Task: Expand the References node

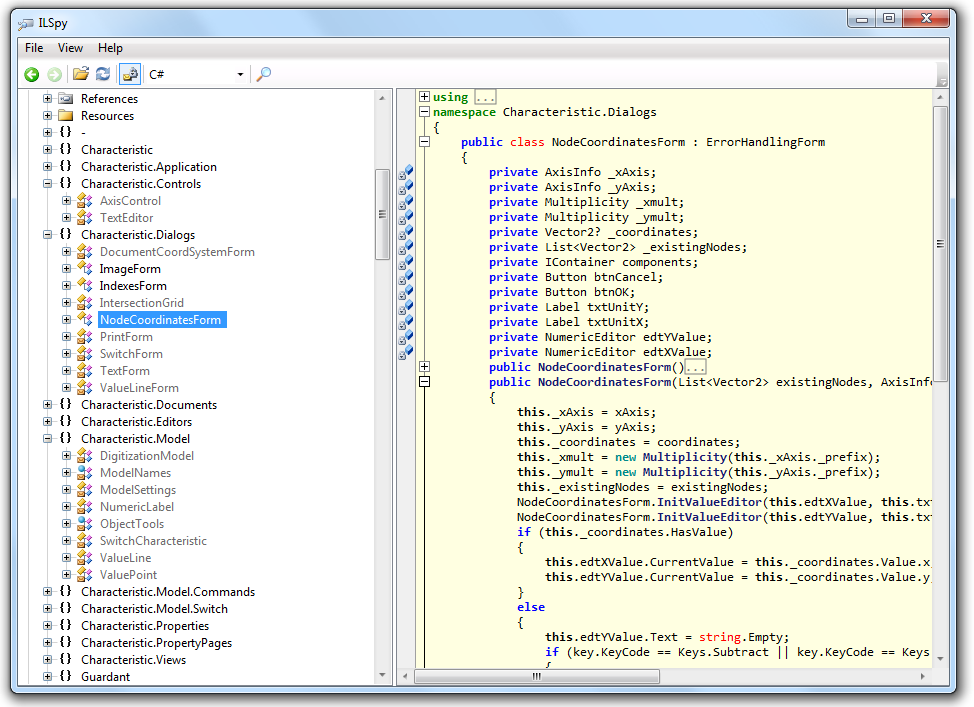Action: tap(47, 98)
